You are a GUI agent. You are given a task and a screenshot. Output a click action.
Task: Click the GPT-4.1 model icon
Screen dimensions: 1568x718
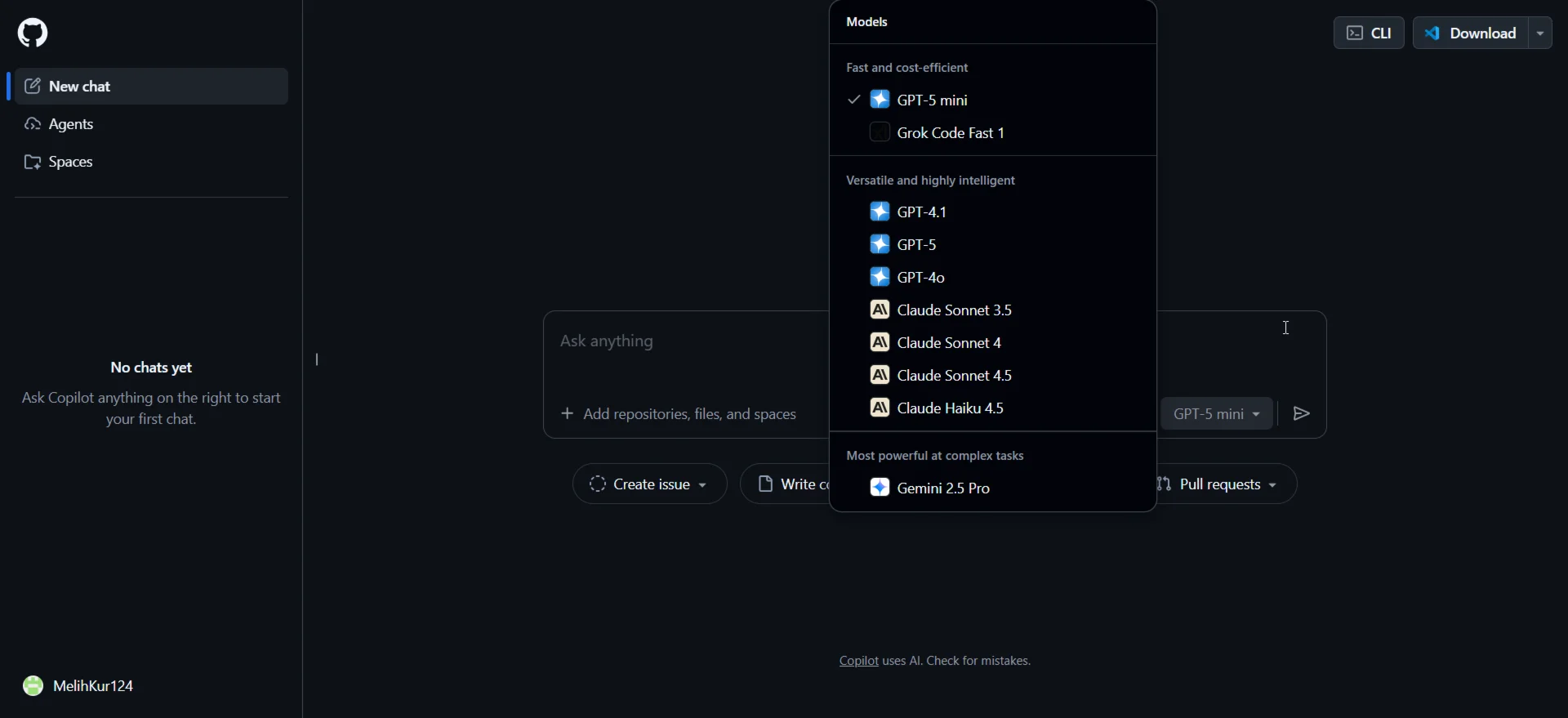880,212
